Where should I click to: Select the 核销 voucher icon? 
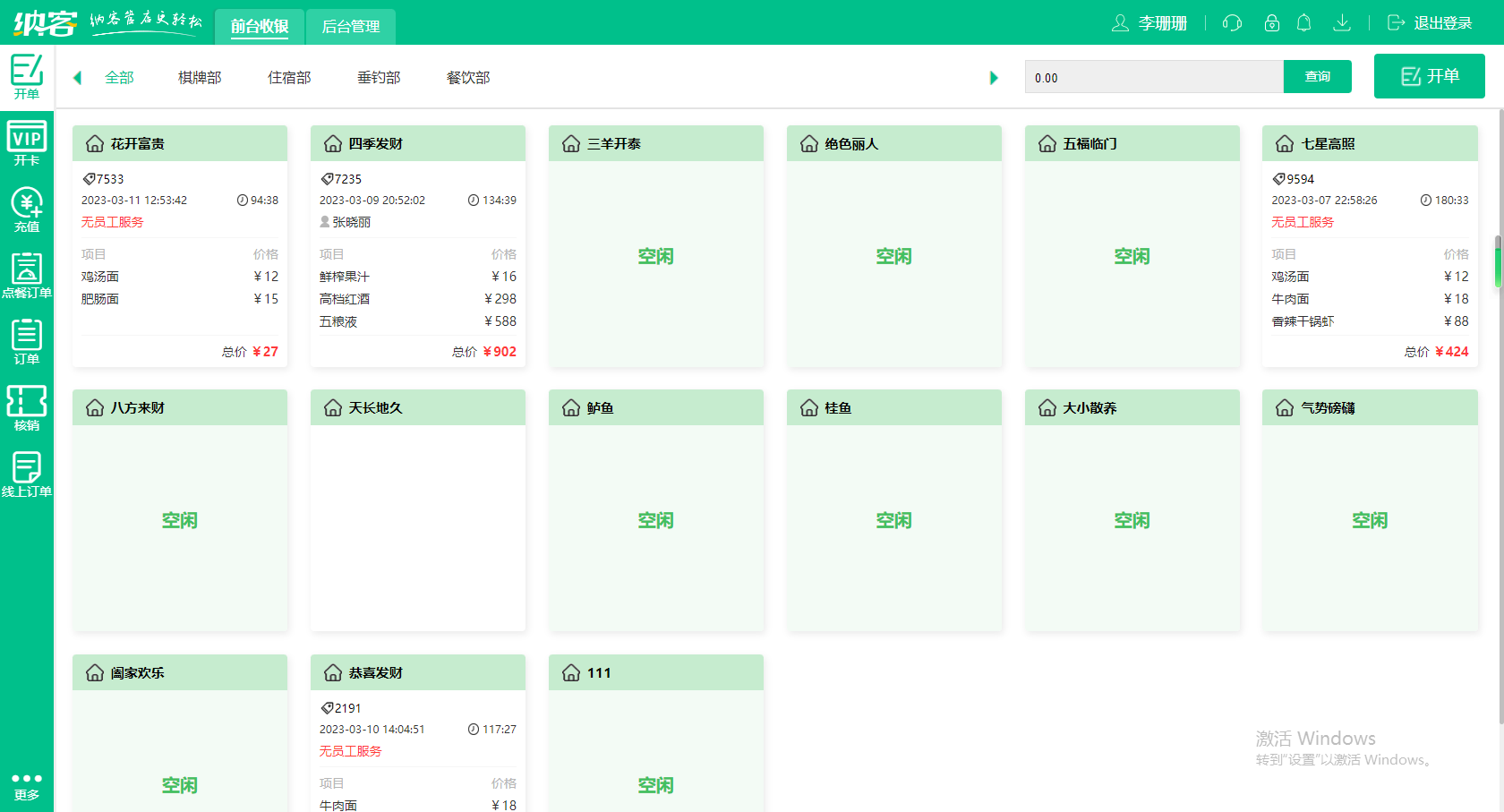[26, 408]
